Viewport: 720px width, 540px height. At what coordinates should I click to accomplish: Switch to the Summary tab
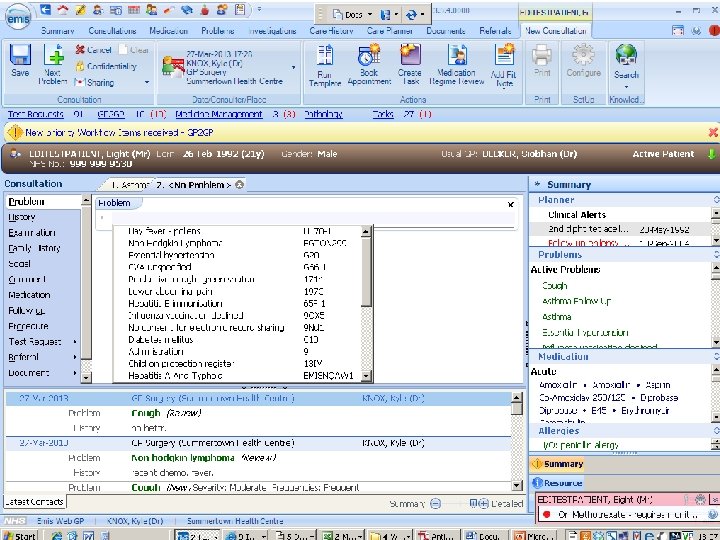pos(57,31)
